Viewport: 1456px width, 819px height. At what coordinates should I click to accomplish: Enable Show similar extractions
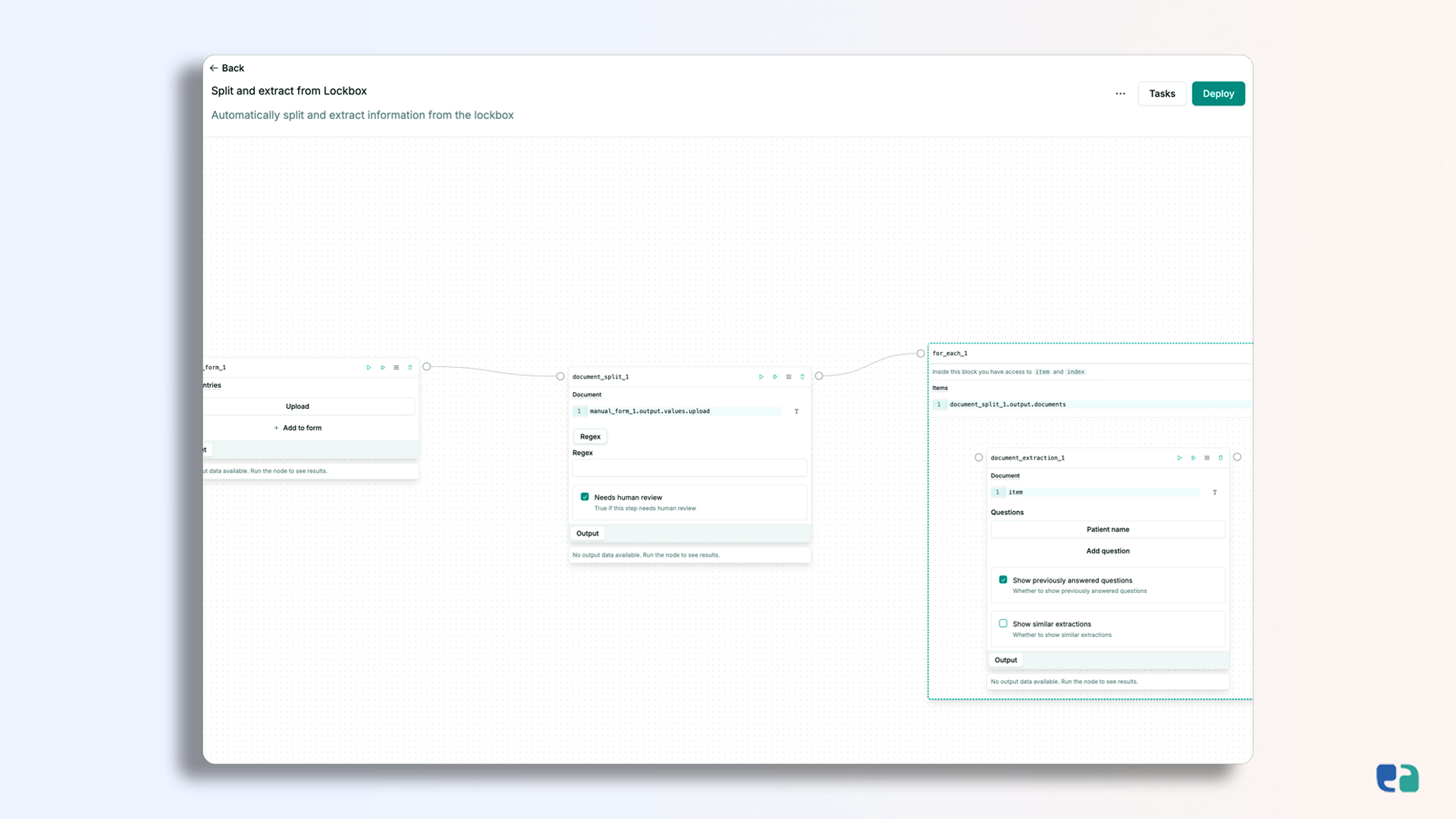click(x=1003, y=624)
